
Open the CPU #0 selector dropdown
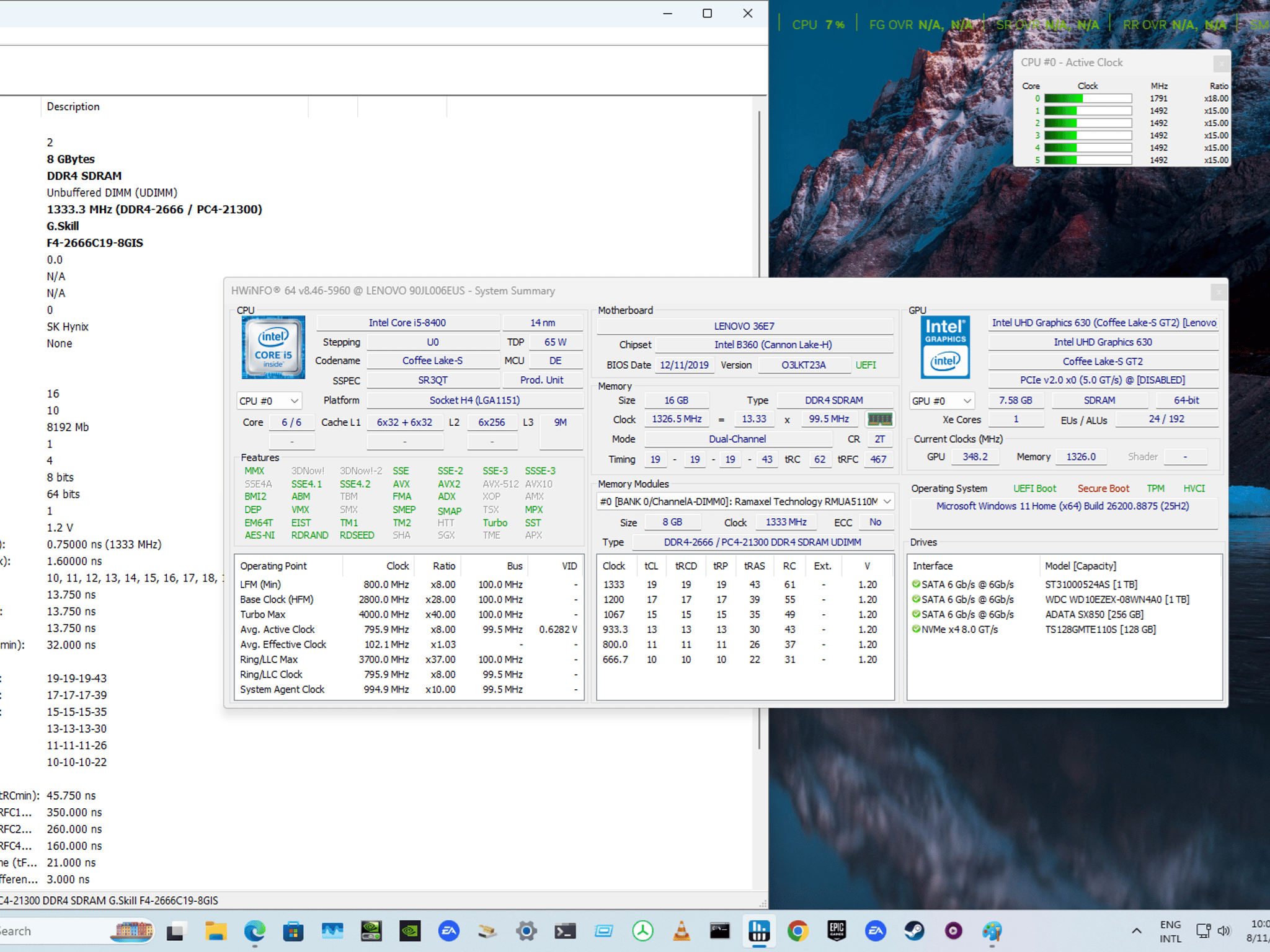click(x=269, y=401)
